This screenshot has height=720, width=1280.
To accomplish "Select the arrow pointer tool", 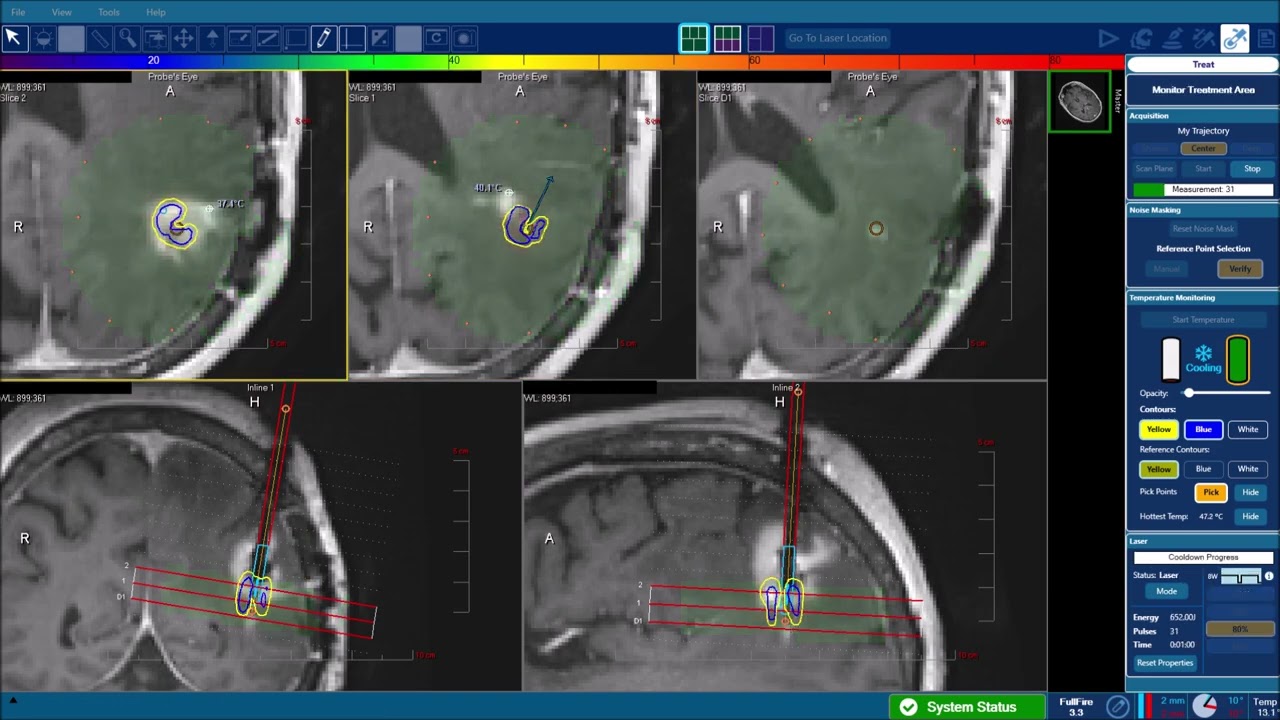I will (x=13, y=38).
